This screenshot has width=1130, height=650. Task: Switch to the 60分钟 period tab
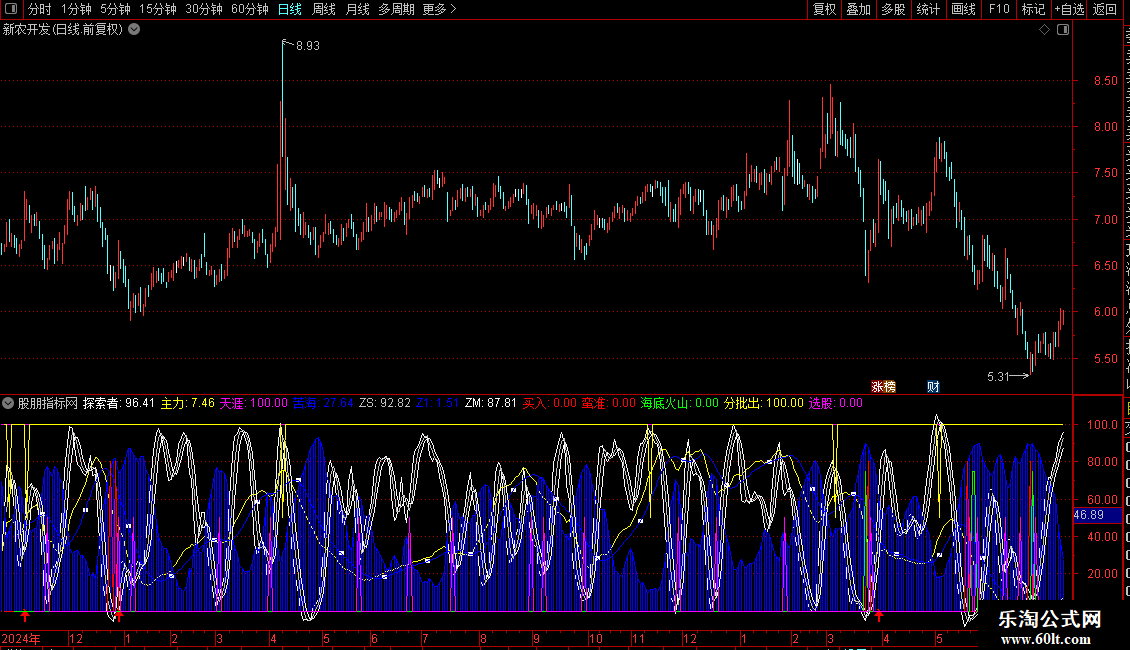point(250,9)
